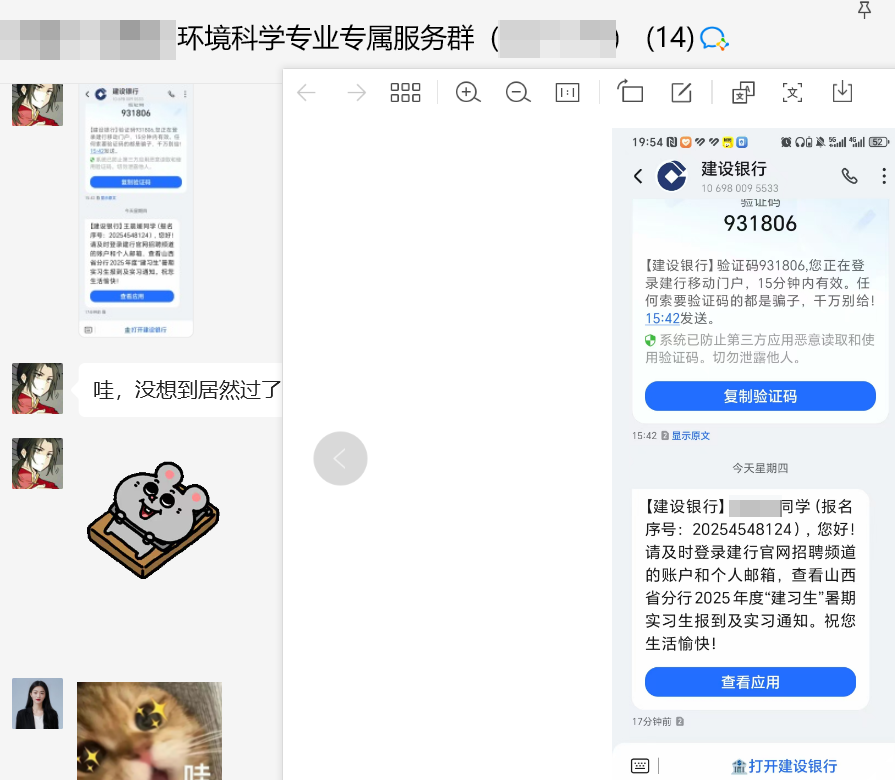Open the bank SMS screenshot thumbnail in chat

(x=136, y=212)
